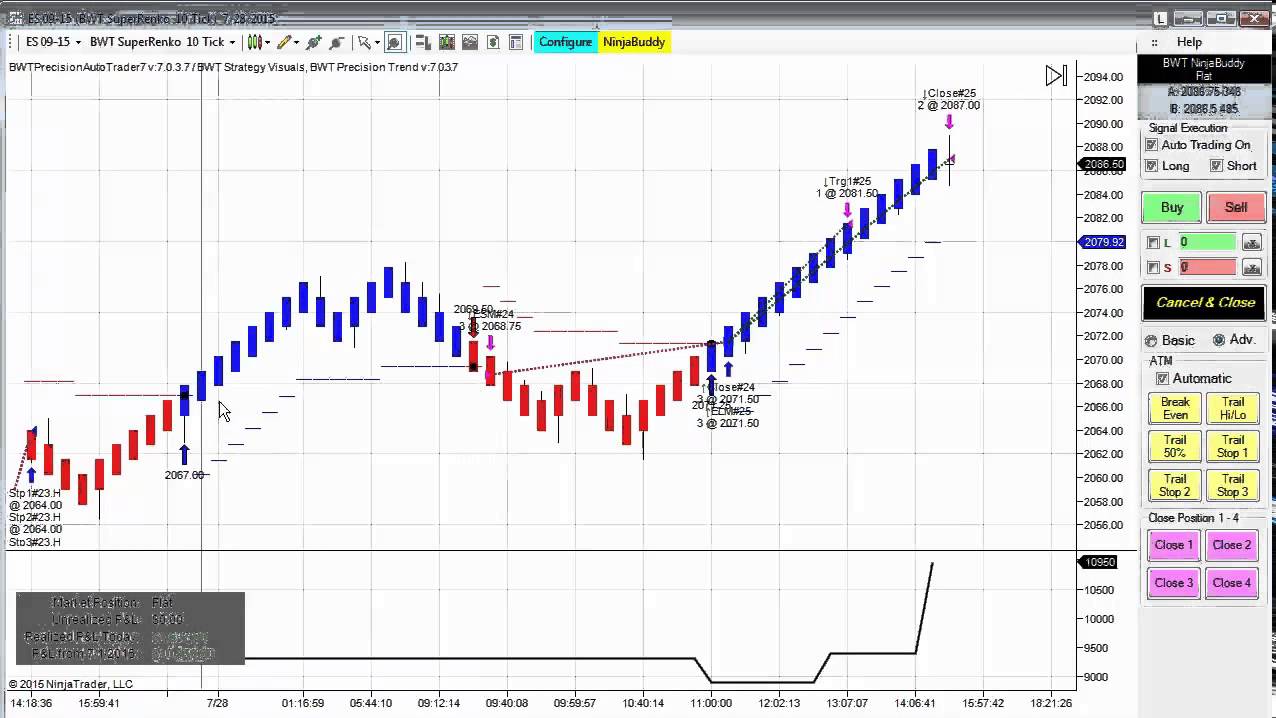This screenshot has height=718, width=1276.
Task: Open the Help menu
Action: tap(1189, 42)
